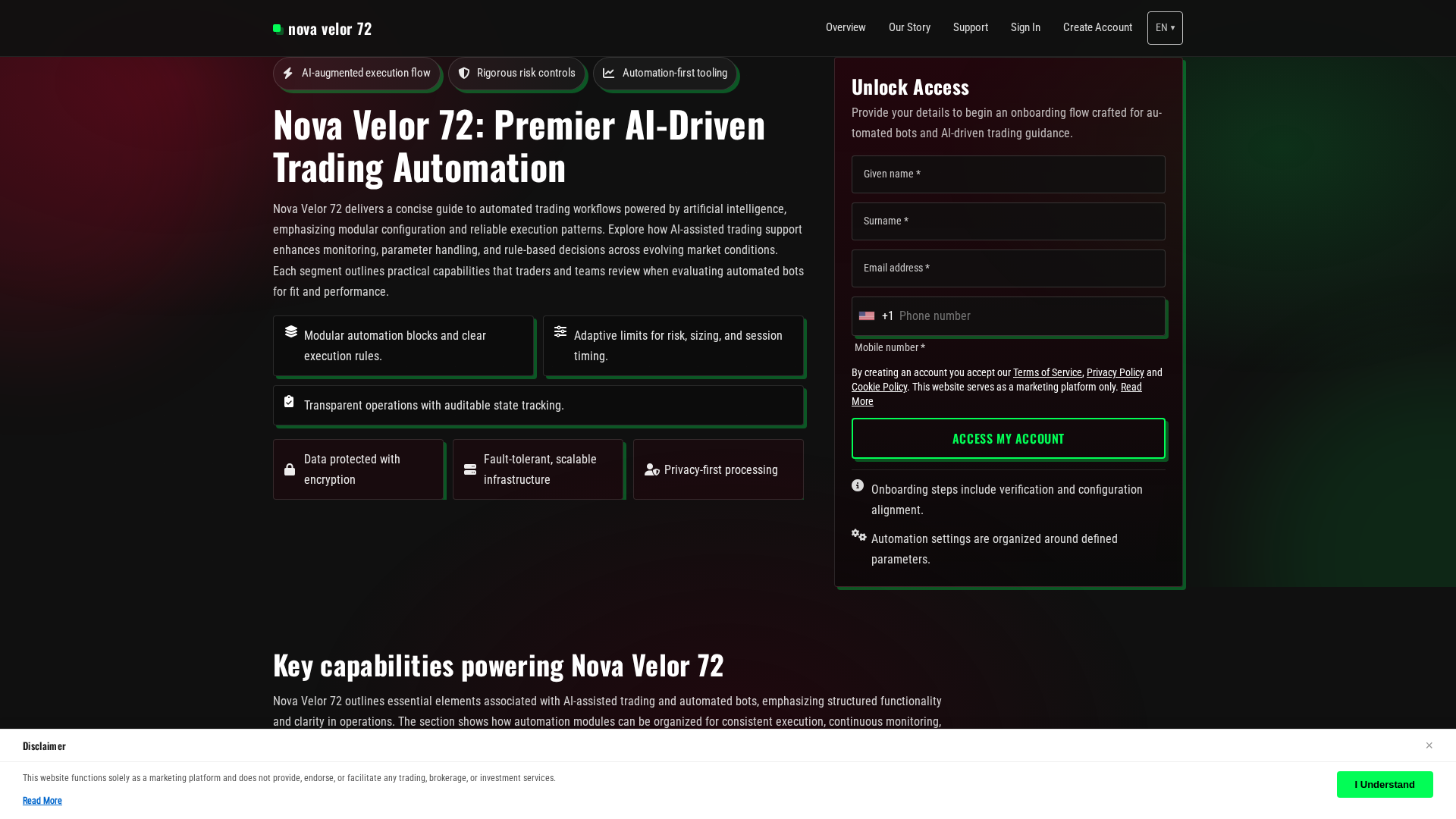Screen dimensions: 1456x819
Task: Click the main Nova Velor 72 hero heading
Action: [519, 146]
